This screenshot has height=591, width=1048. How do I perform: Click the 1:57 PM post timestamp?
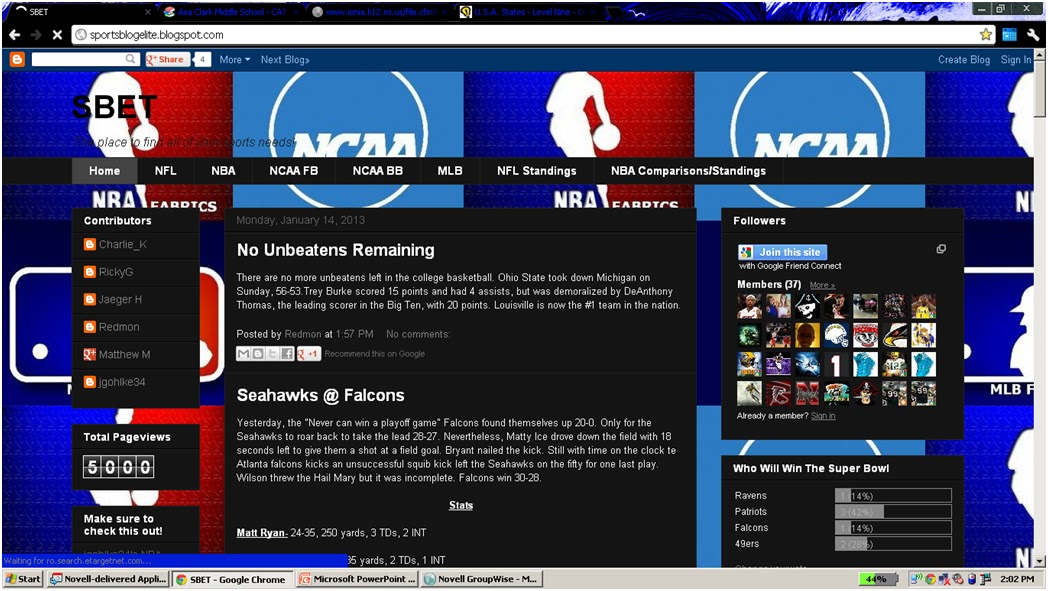pos(354,334)
